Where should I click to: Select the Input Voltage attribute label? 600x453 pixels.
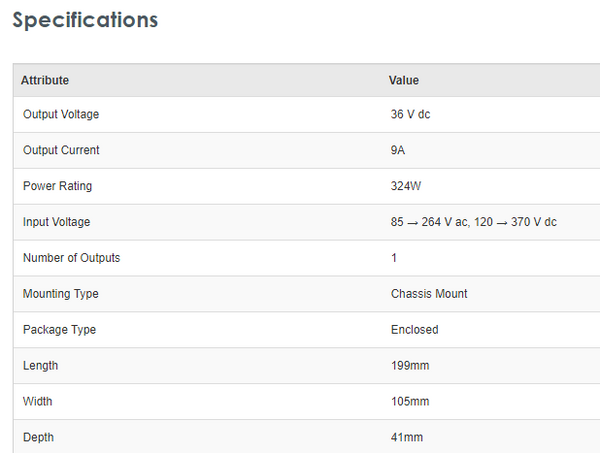[x=56, y=222]
